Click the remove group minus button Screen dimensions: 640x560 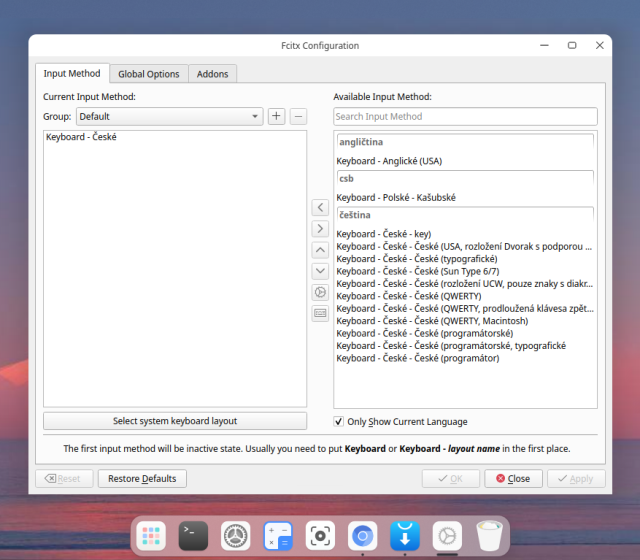coord(298,117)
